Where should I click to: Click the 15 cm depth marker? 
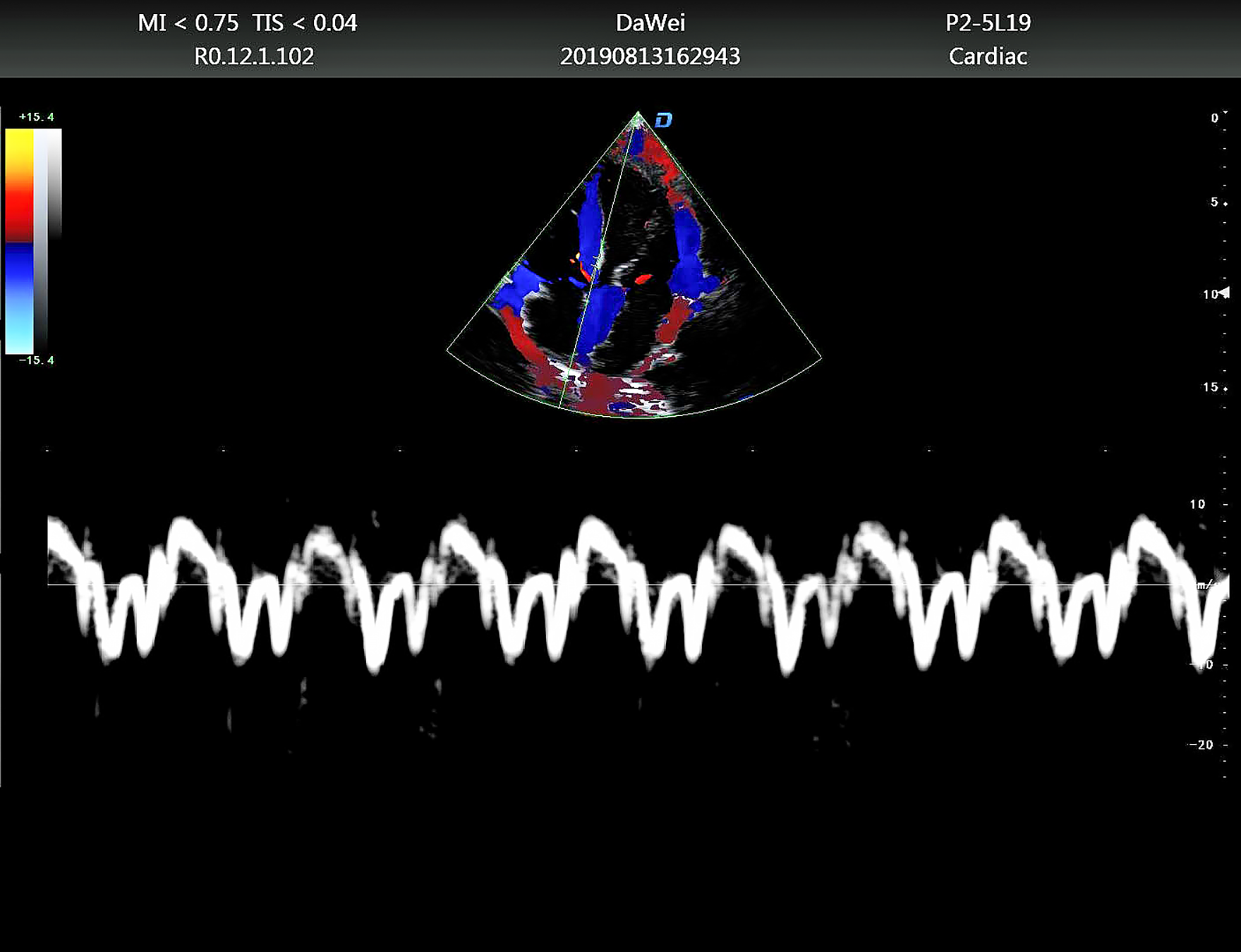click(1211, 387)
